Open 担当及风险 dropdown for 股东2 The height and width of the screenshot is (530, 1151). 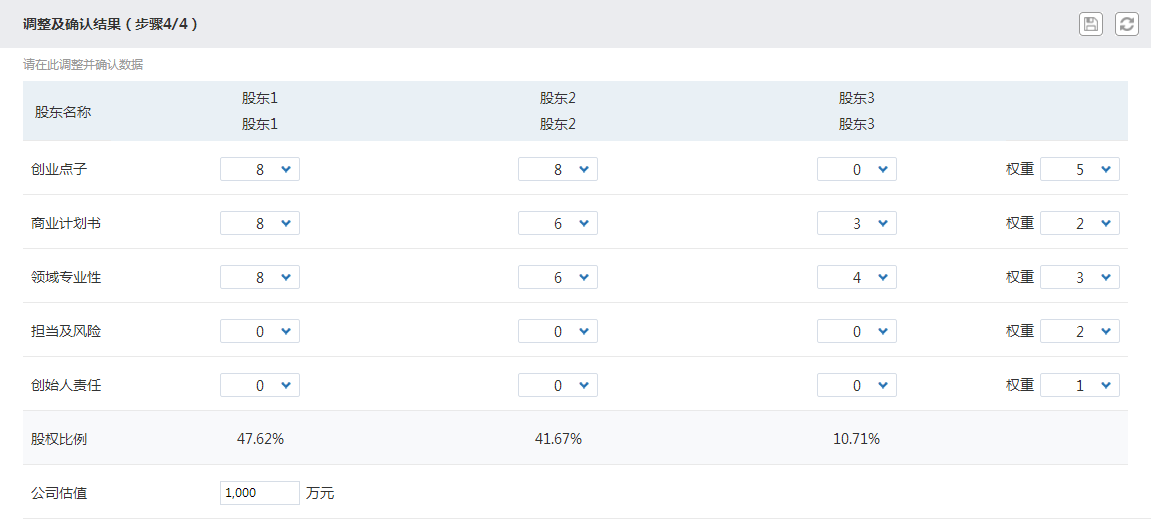(x=558, y=331)
